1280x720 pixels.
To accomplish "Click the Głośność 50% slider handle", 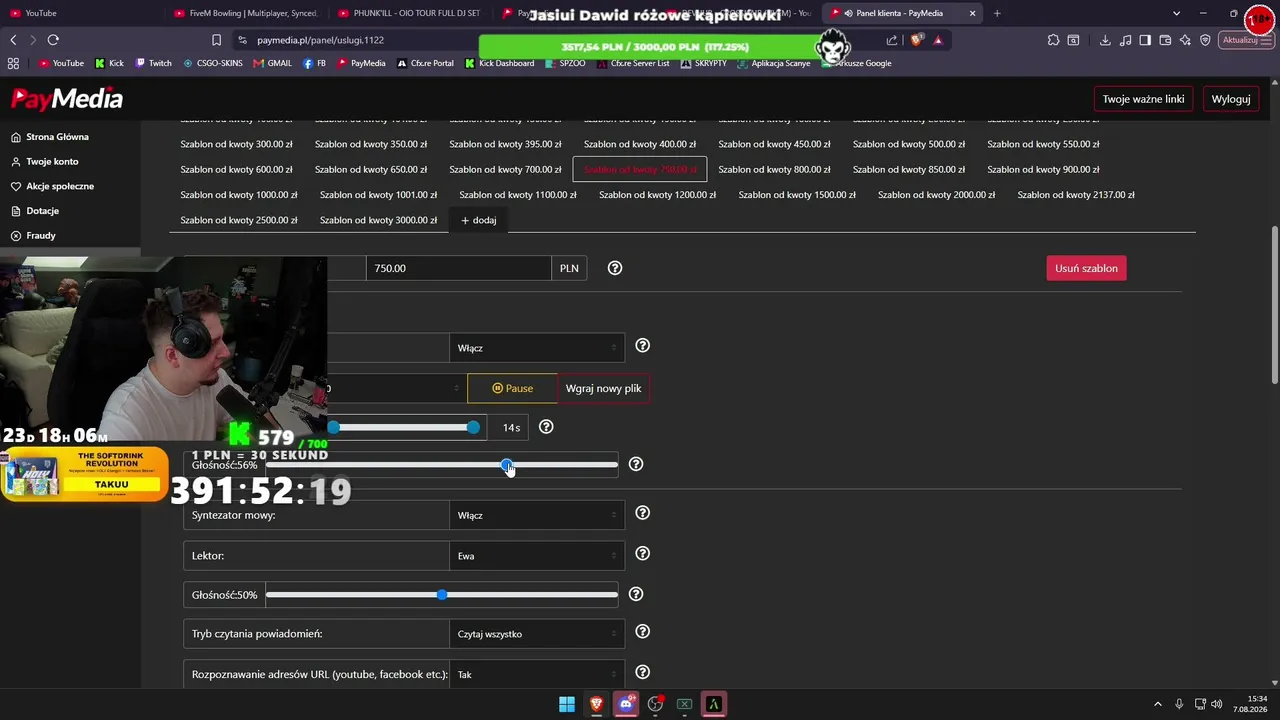I will tap(442, 595).
